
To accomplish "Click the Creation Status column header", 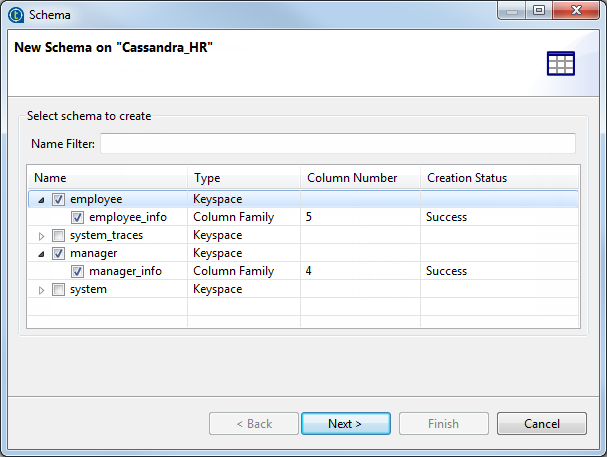I will pos(498,178).
